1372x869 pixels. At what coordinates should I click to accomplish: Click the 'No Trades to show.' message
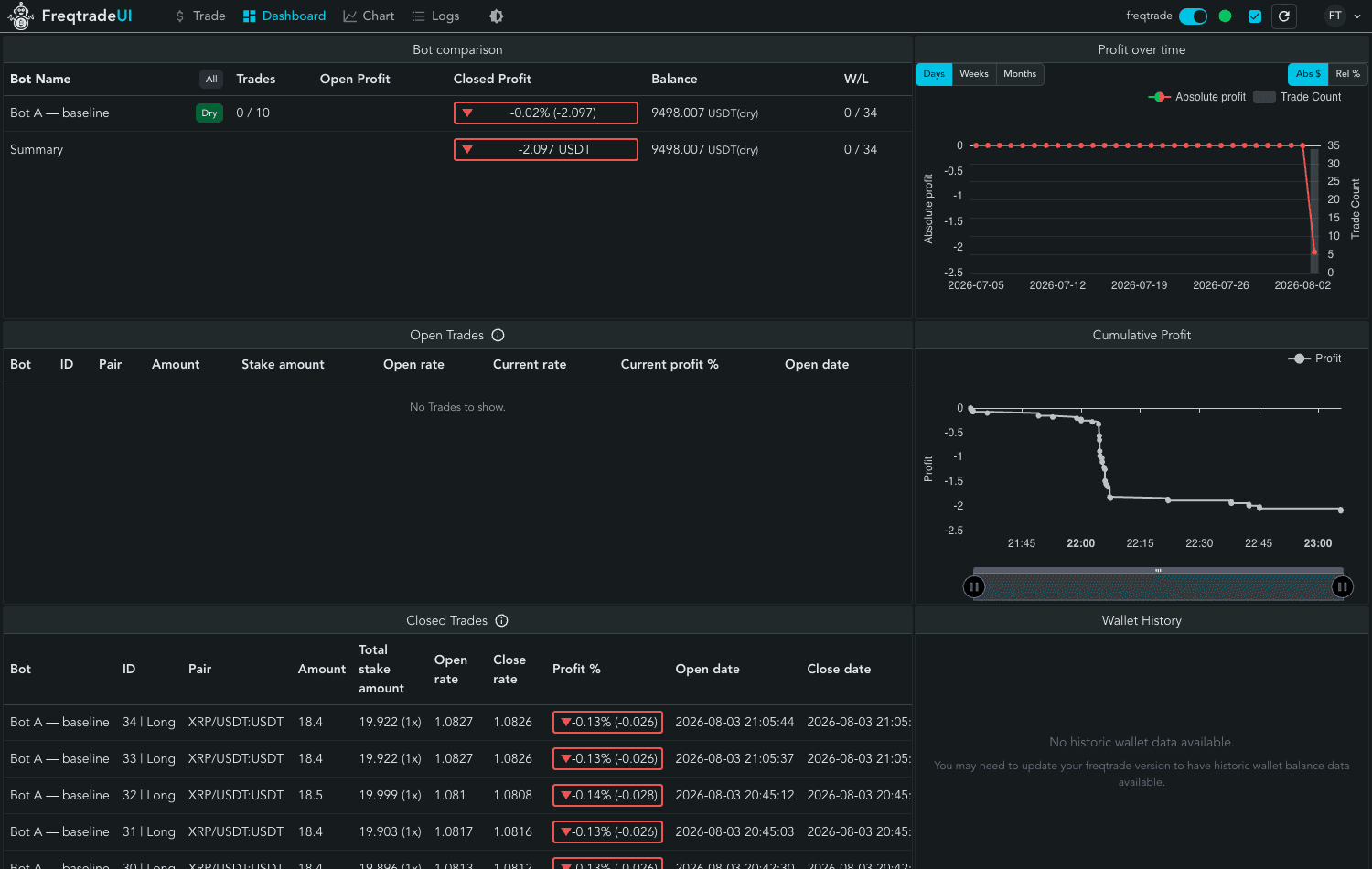[x=457, y=407]
